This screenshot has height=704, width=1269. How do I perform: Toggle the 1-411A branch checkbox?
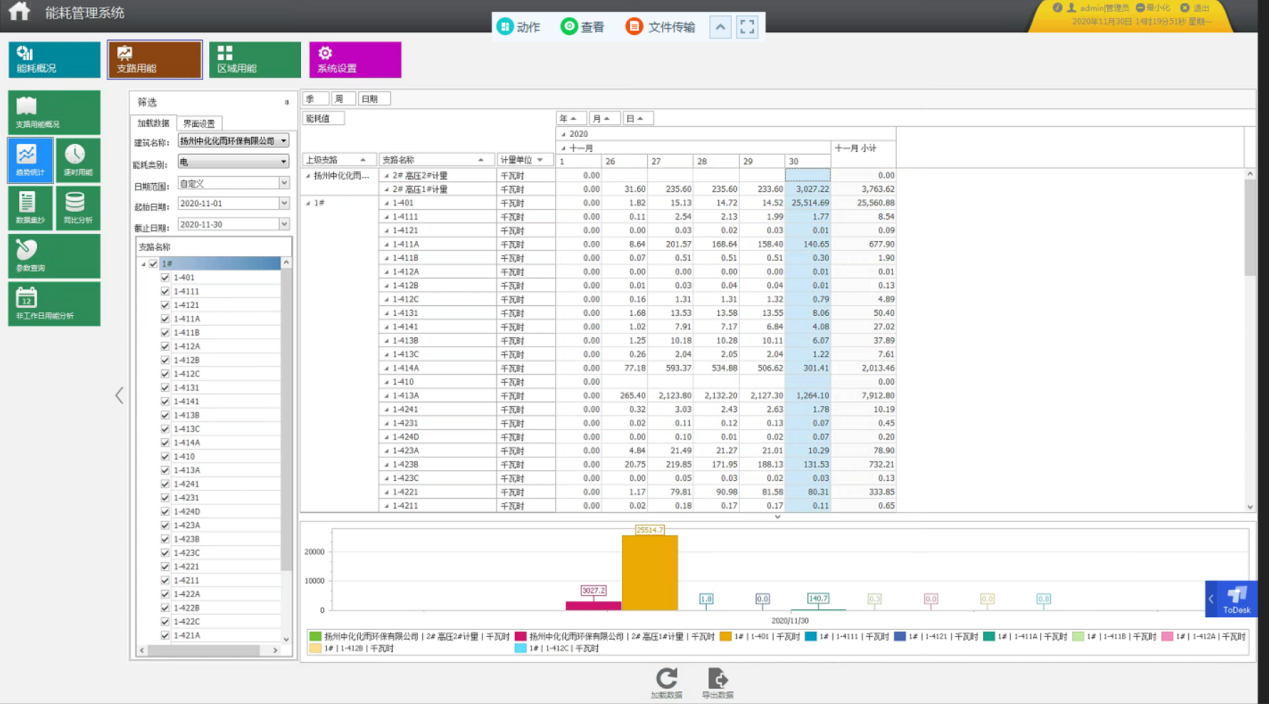165,319
